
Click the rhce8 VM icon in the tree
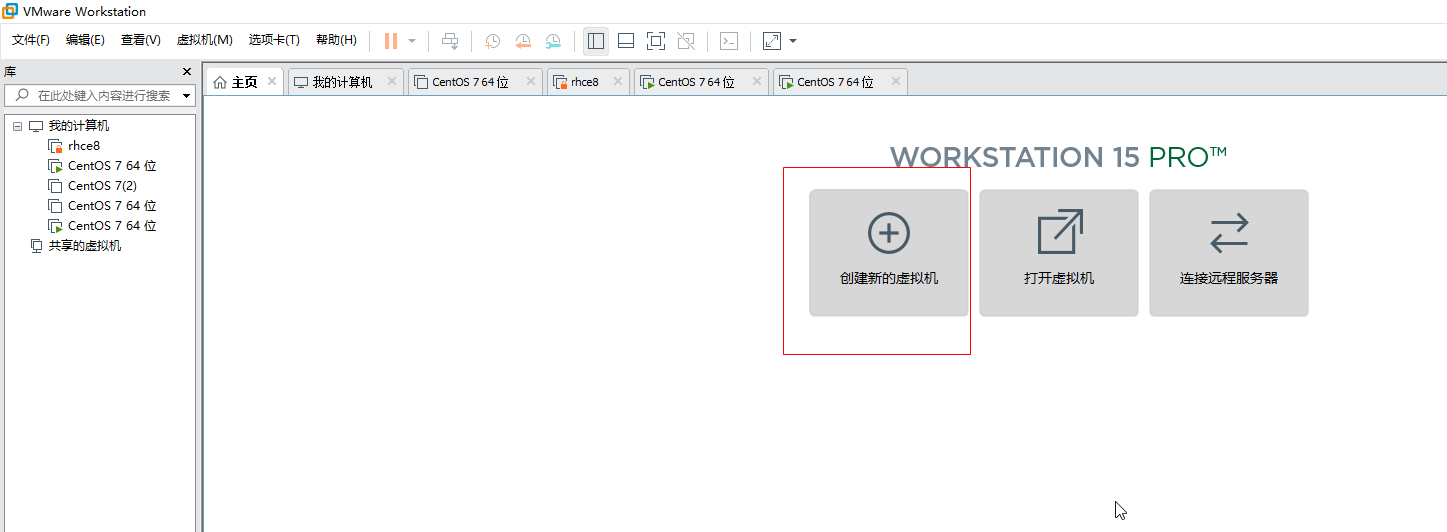[56, 146]
